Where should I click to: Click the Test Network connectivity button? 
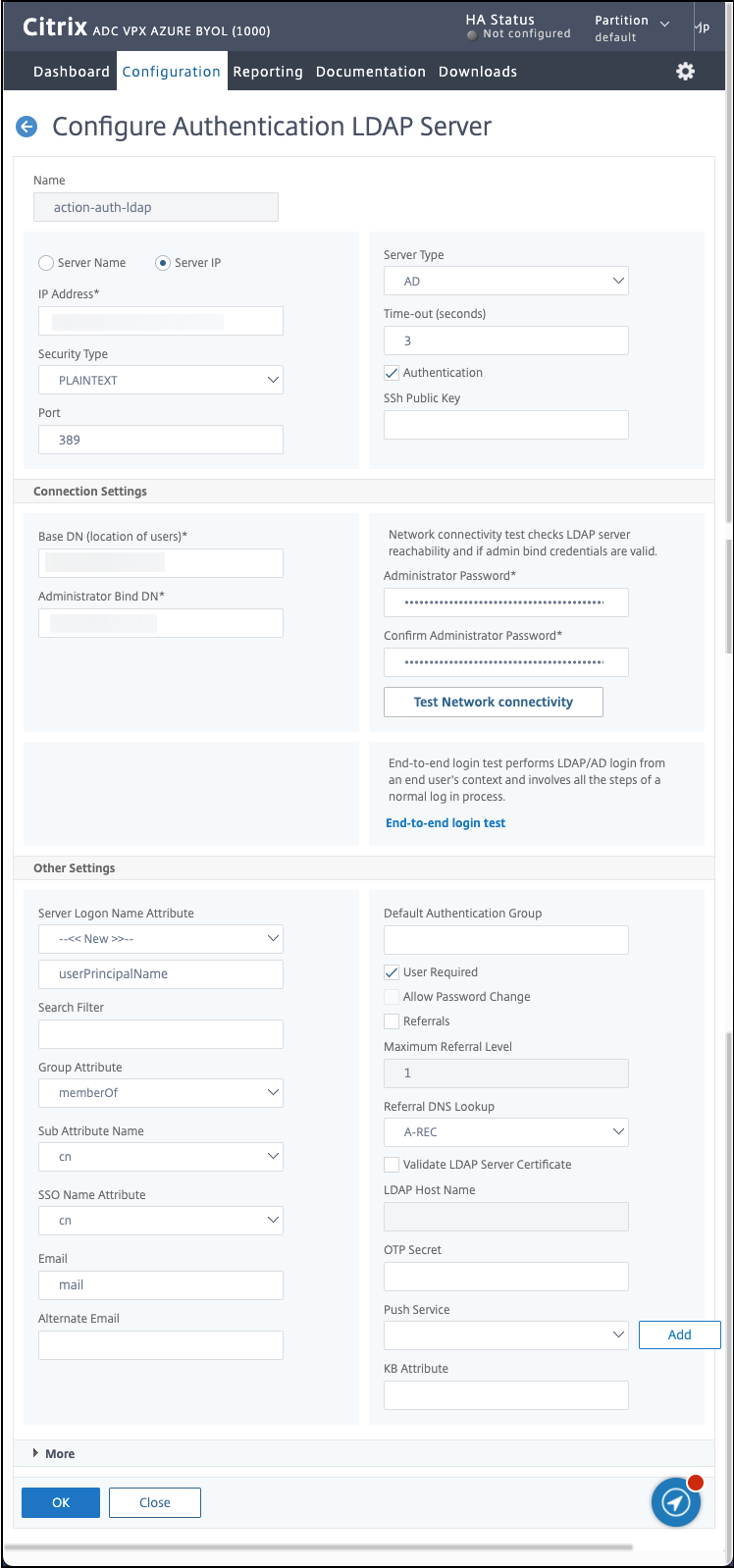493,702
